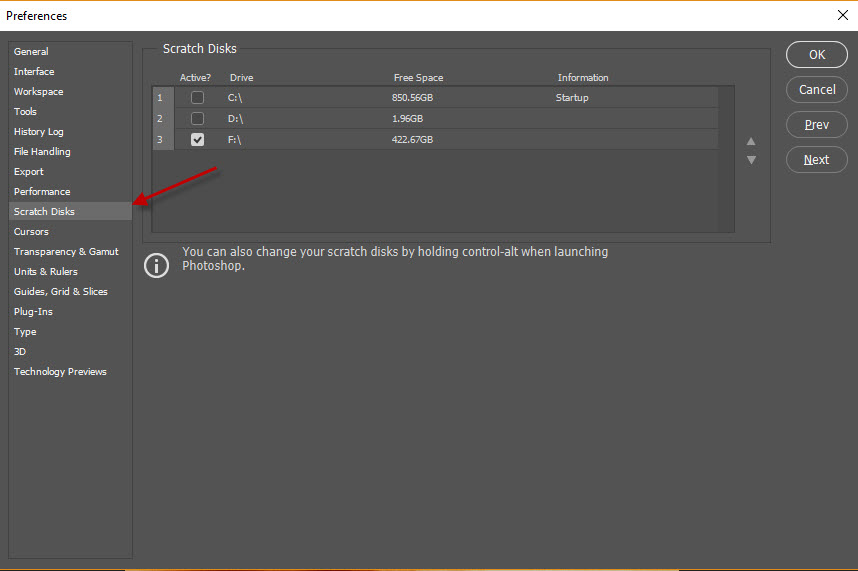Enable the C:\ drive as scratch disk

[198, 98]
